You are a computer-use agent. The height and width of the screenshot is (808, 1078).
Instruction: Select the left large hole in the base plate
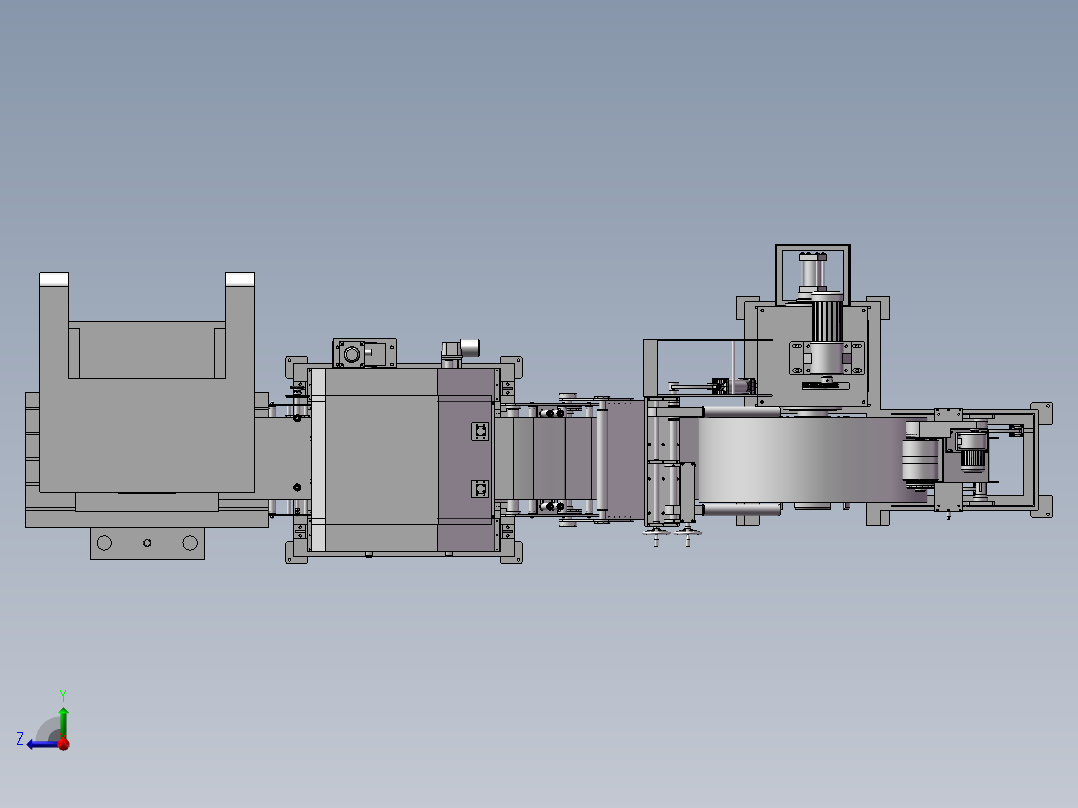coord(104,543)
